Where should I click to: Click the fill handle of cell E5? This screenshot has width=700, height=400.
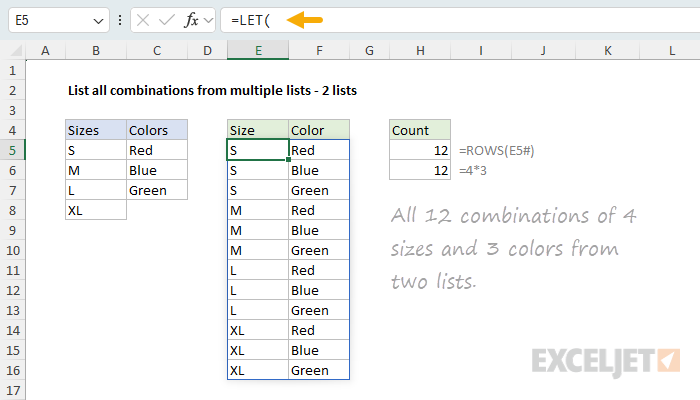coord(288,160)
